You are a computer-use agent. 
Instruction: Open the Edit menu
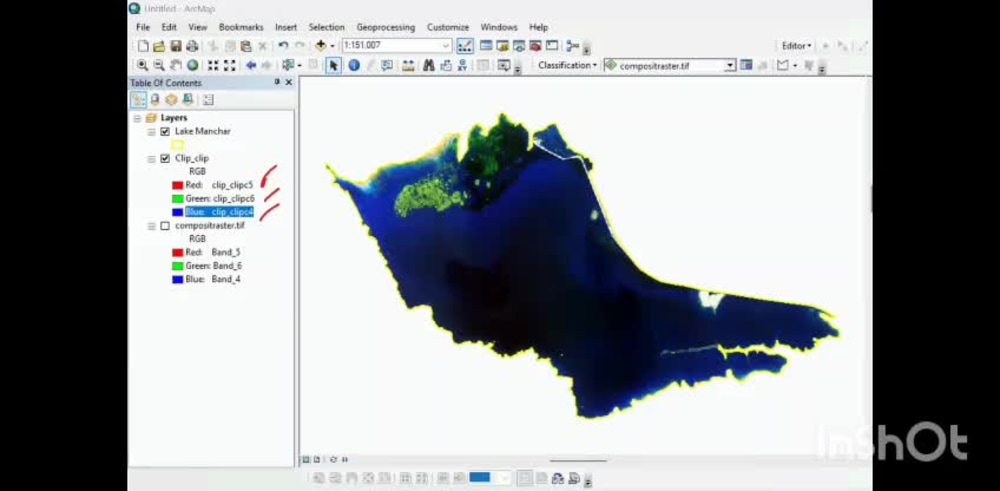point(169,27)
